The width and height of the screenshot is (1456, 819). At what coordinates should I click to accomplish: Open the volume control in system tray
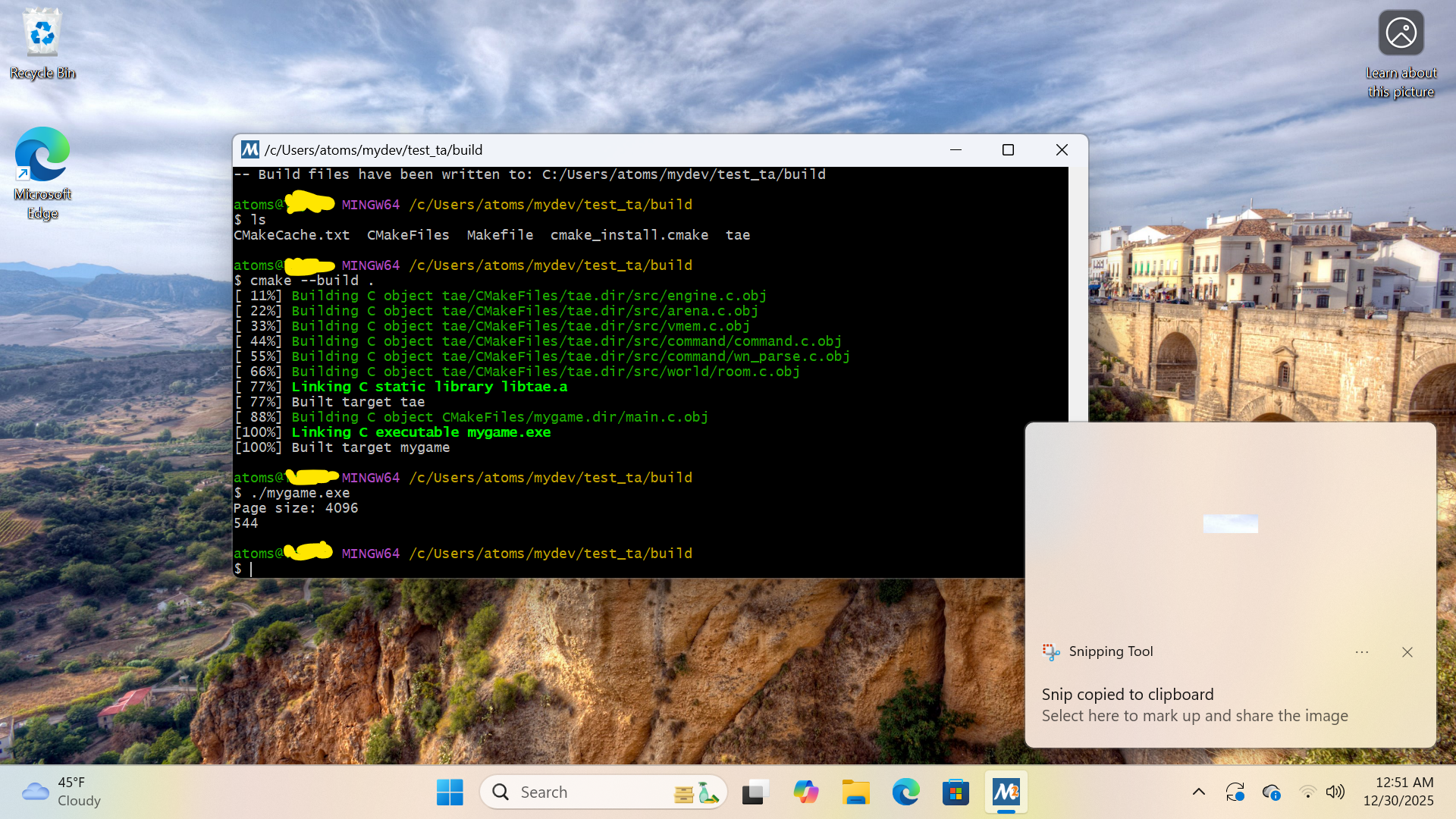point(1335,792)
